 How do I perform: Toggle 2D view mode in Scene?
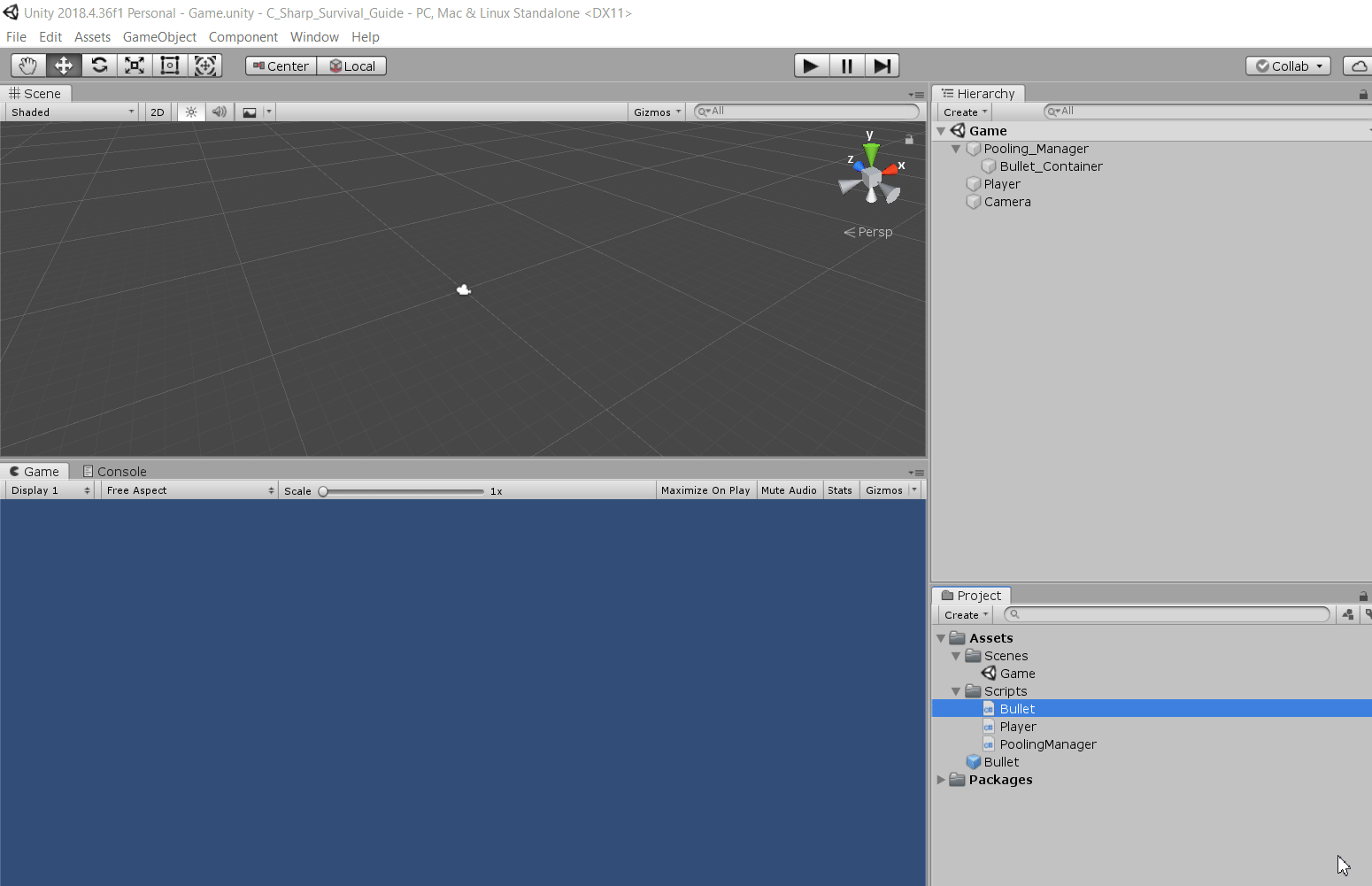pyautogui.click(x=158, y=112)
